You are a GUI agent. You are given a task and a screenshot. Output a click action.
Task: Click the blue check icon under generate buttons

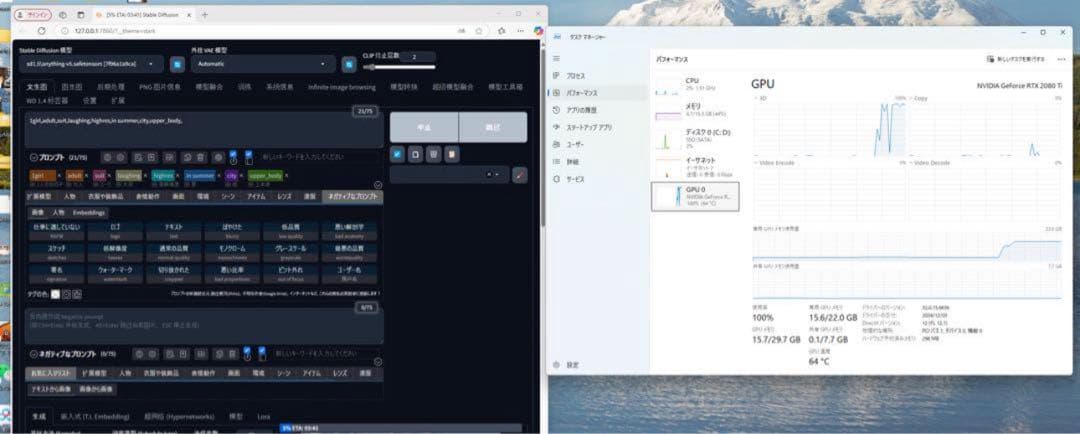coord(397,154)
